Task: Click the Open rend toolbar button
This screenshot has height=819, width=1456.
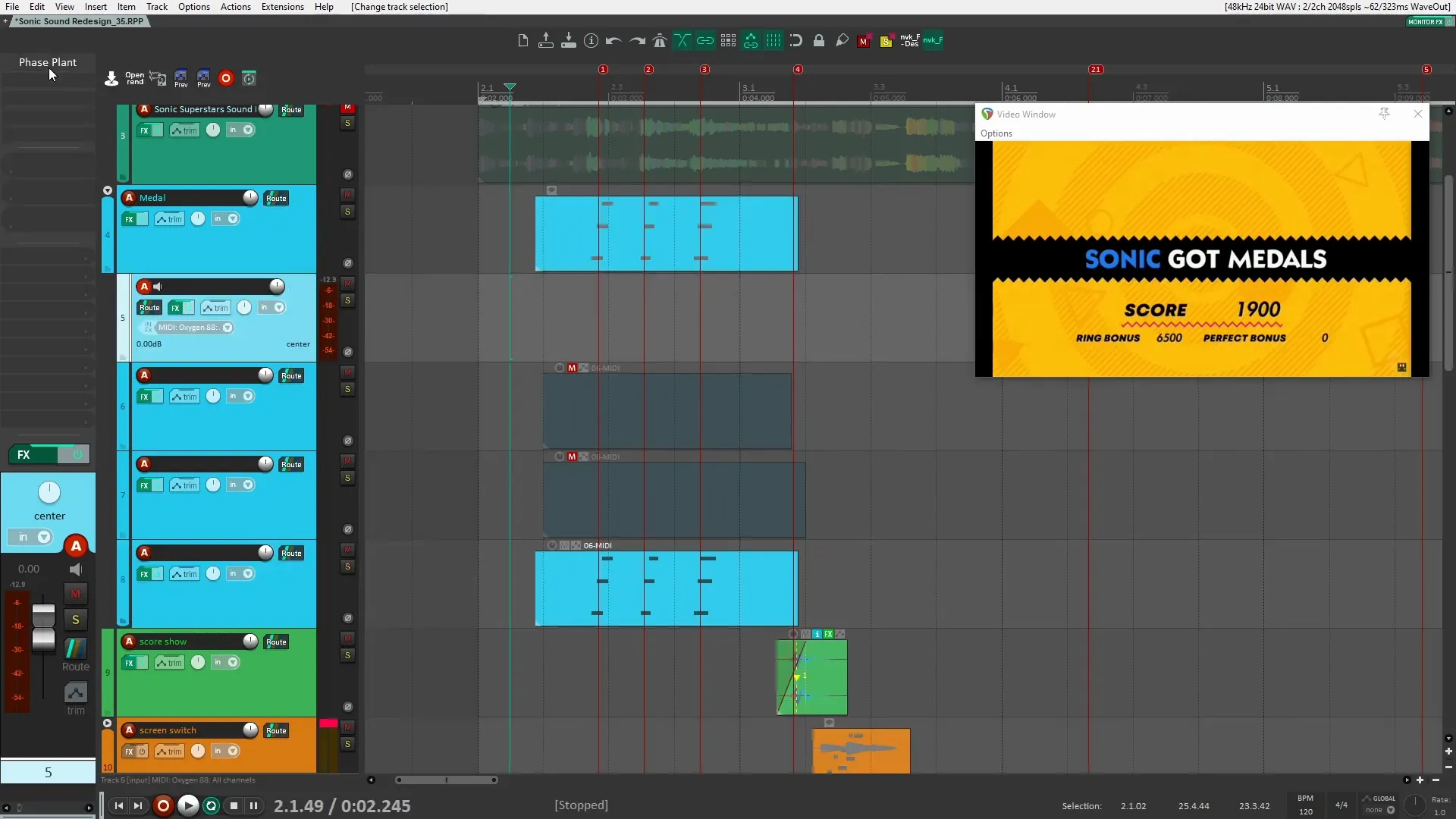Action: 134,78
